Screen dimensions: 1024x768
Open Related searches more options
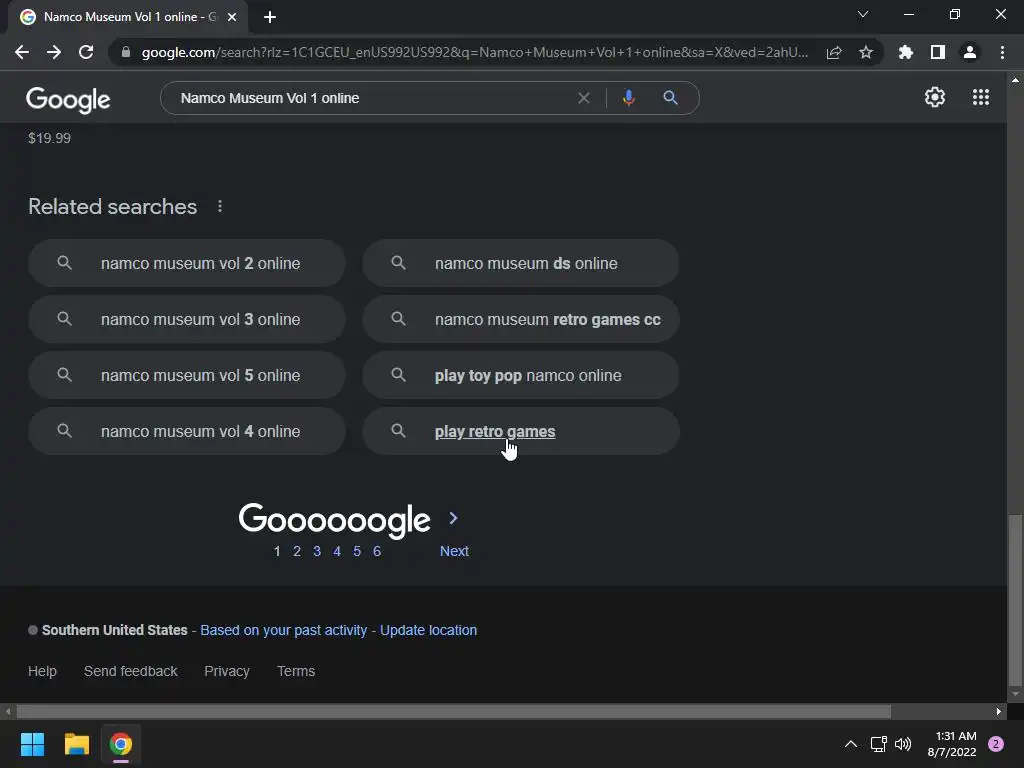click(x=220, y=206)
